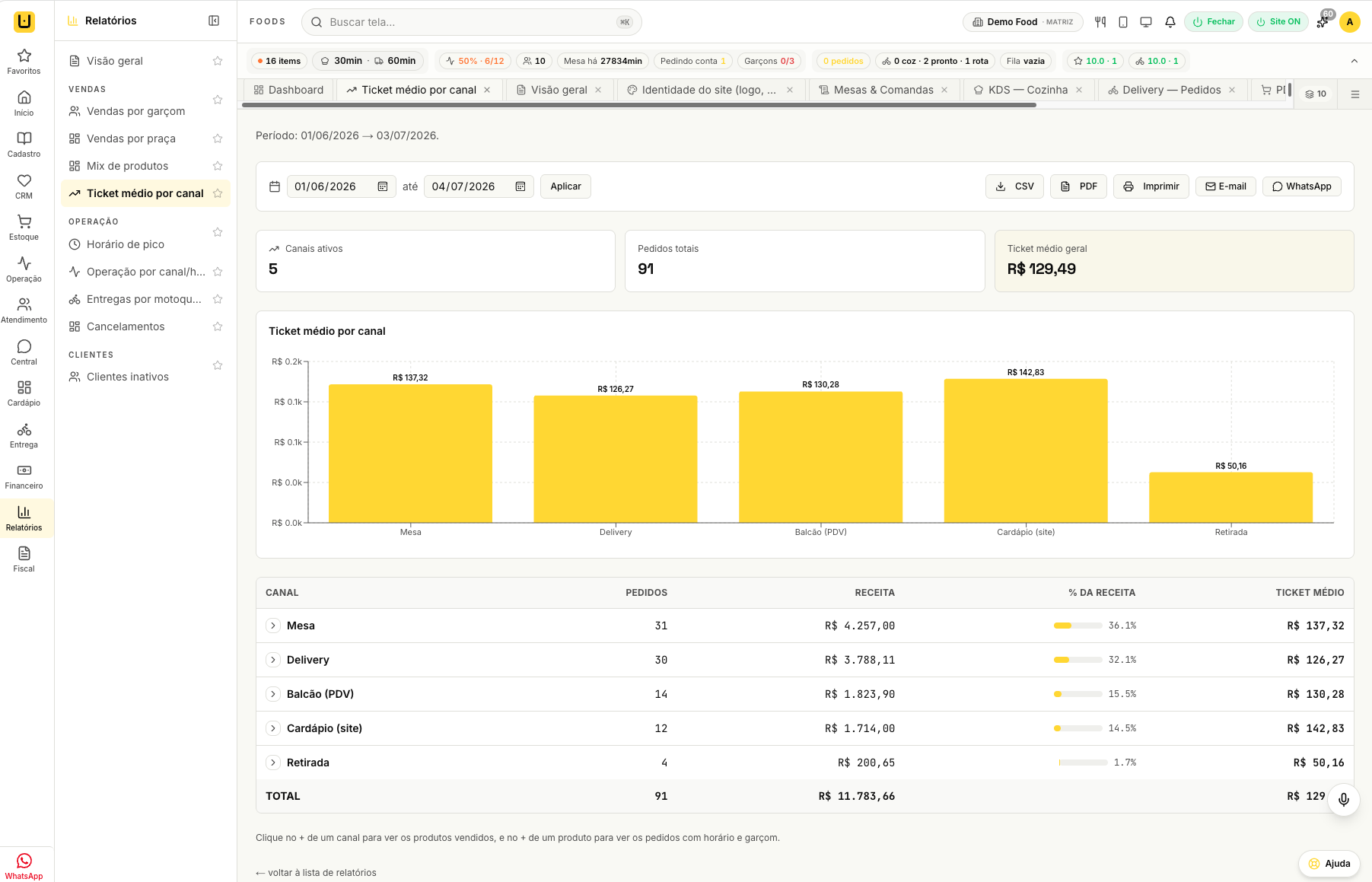This screenshot has width=1372, height=882.
Task: Click voltar à lista de relatórios link
Action: coord(316,873)
